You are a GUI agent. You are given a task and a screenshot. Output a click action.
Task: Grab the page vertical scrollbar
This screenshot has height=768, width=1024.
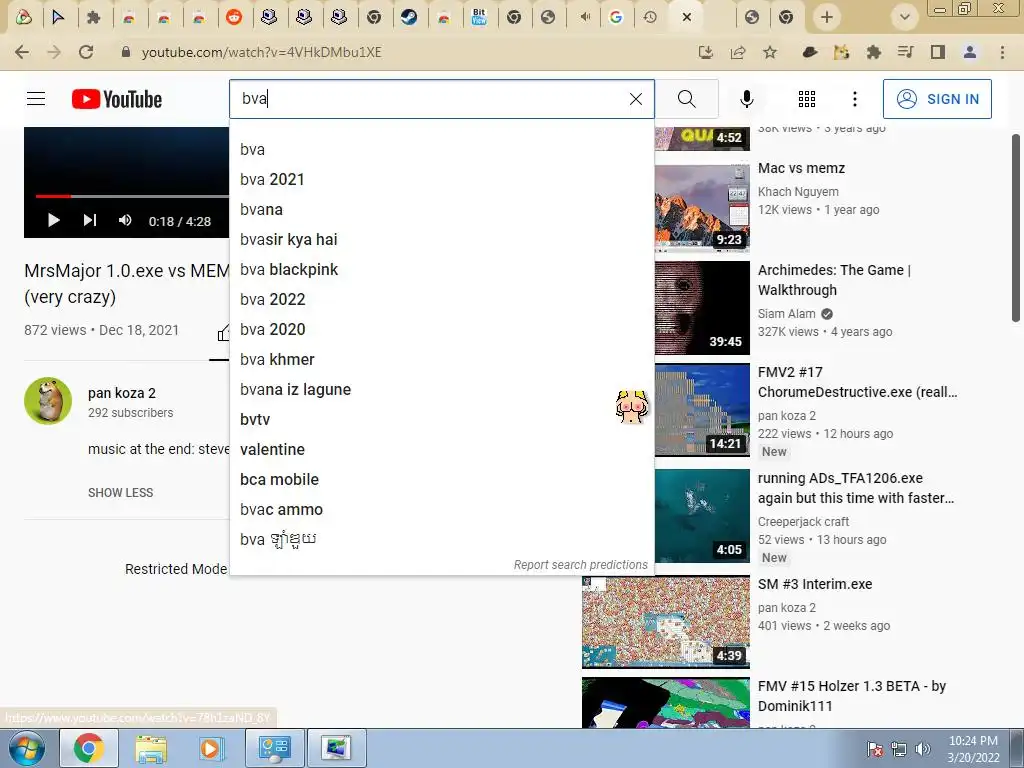[x=1016, y=228]
